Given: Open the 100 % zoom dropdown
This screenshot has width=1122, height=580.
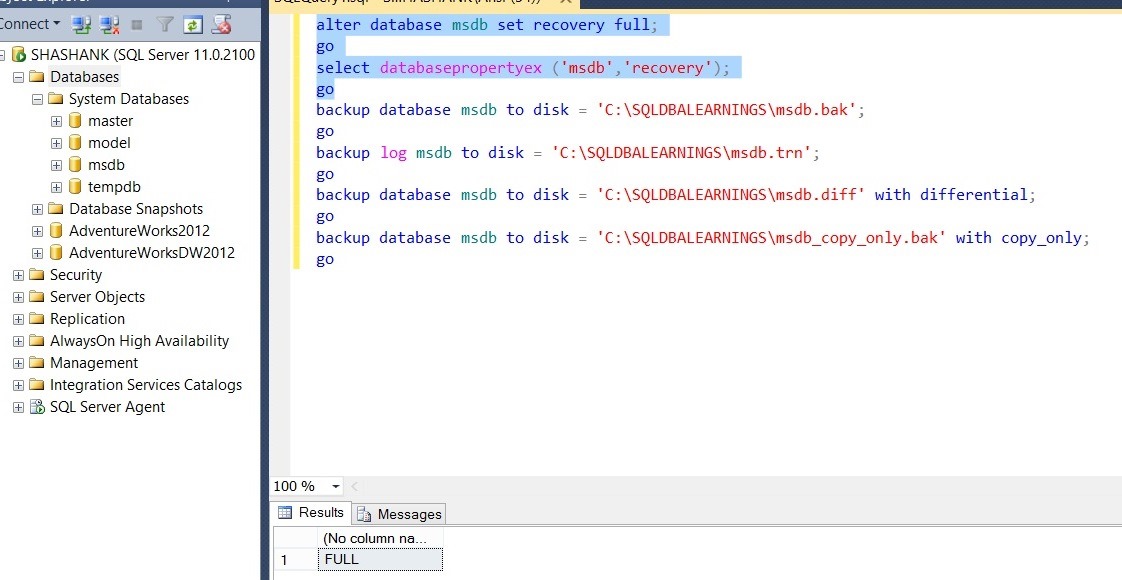Looking at the screenshot, I should click(x=336, y=486).
